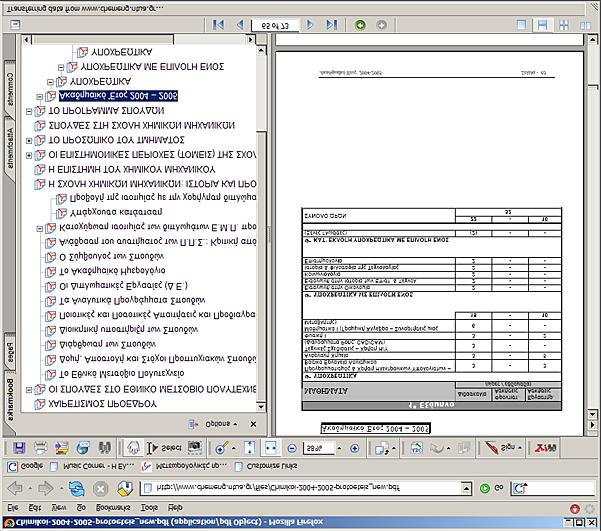Go to the Firefox Home page
Screen dimensions: 601x531
coord(125,488)
